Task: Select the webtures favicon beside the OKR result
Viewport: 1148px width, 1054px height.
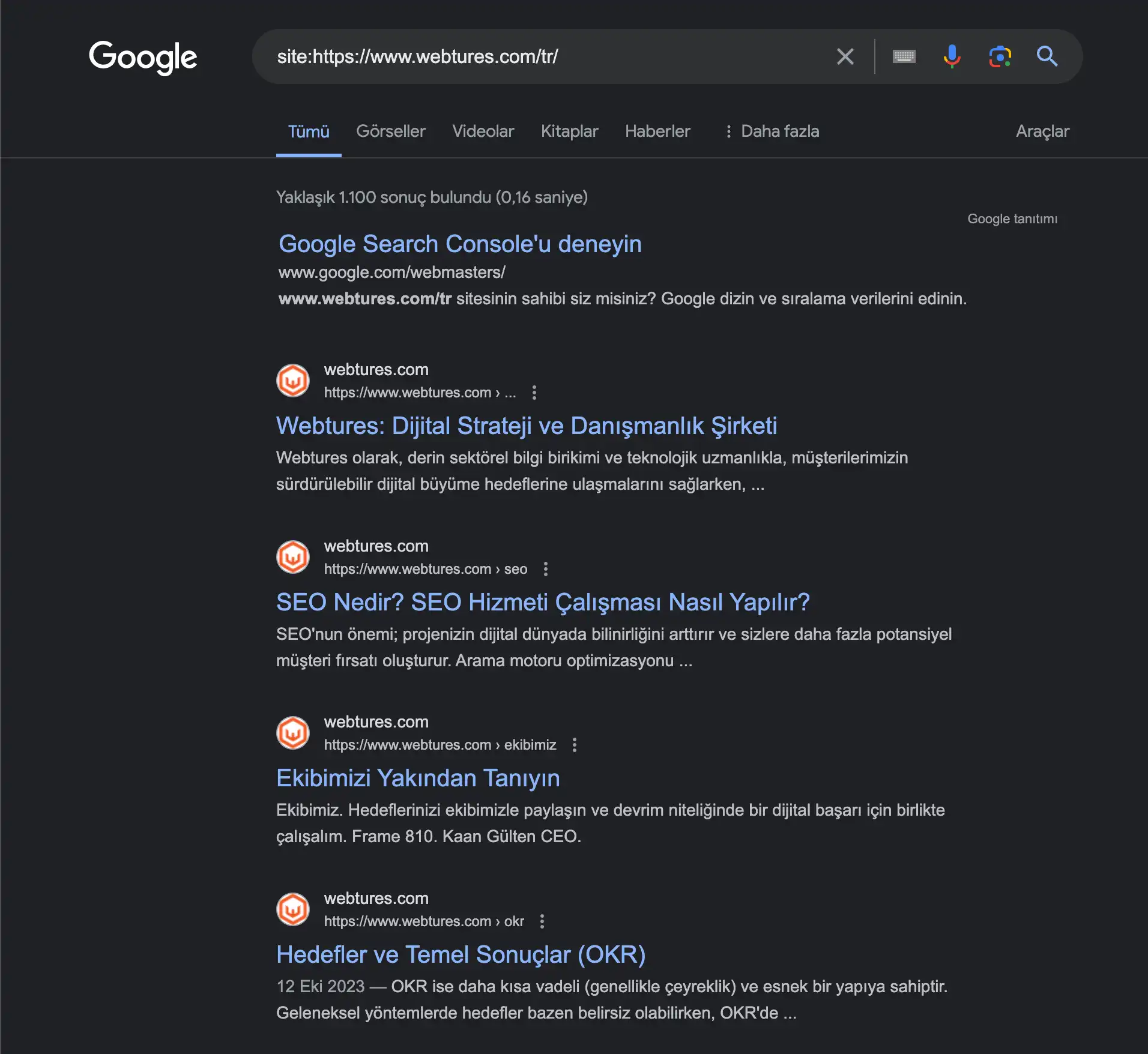Action: click(x=292, y=909)
